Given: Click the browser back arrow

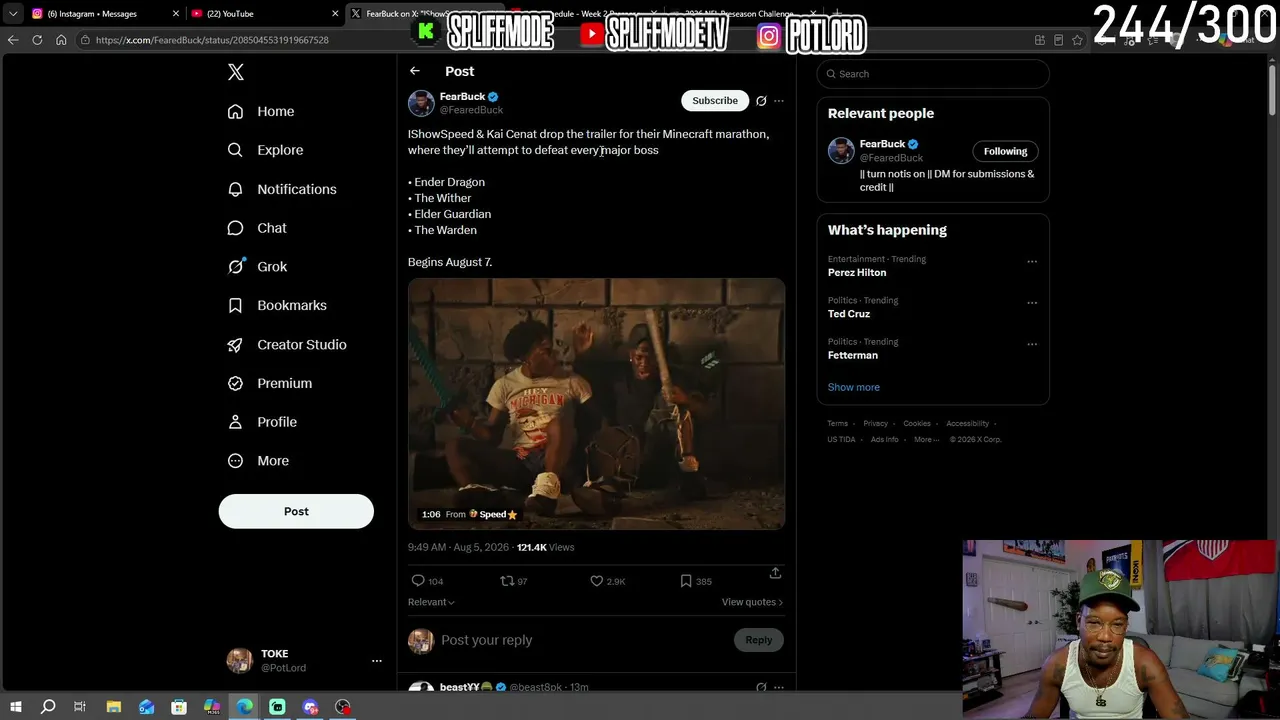Looking at the screenshot, I should click(13, 40).
